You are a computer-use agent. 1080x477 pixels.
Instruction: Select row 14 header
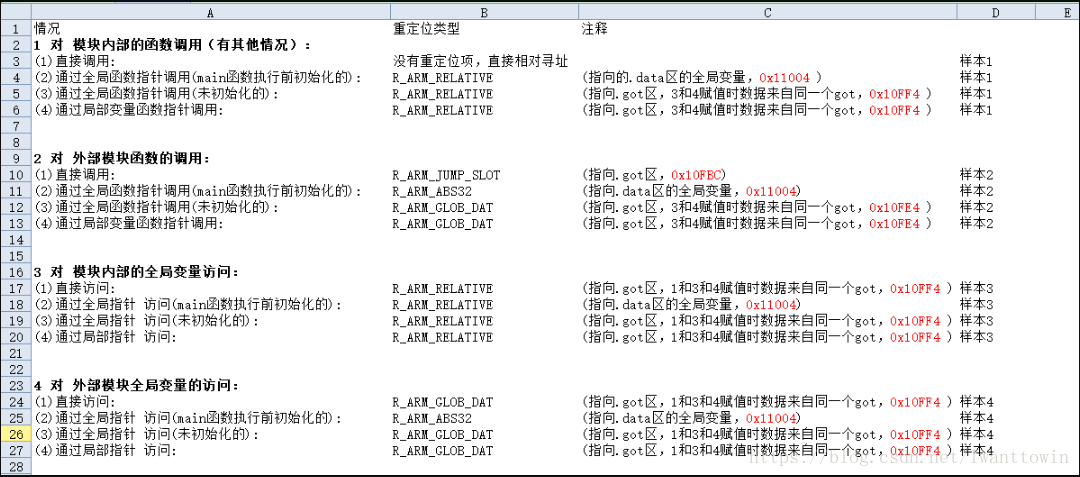pos(16,240)
